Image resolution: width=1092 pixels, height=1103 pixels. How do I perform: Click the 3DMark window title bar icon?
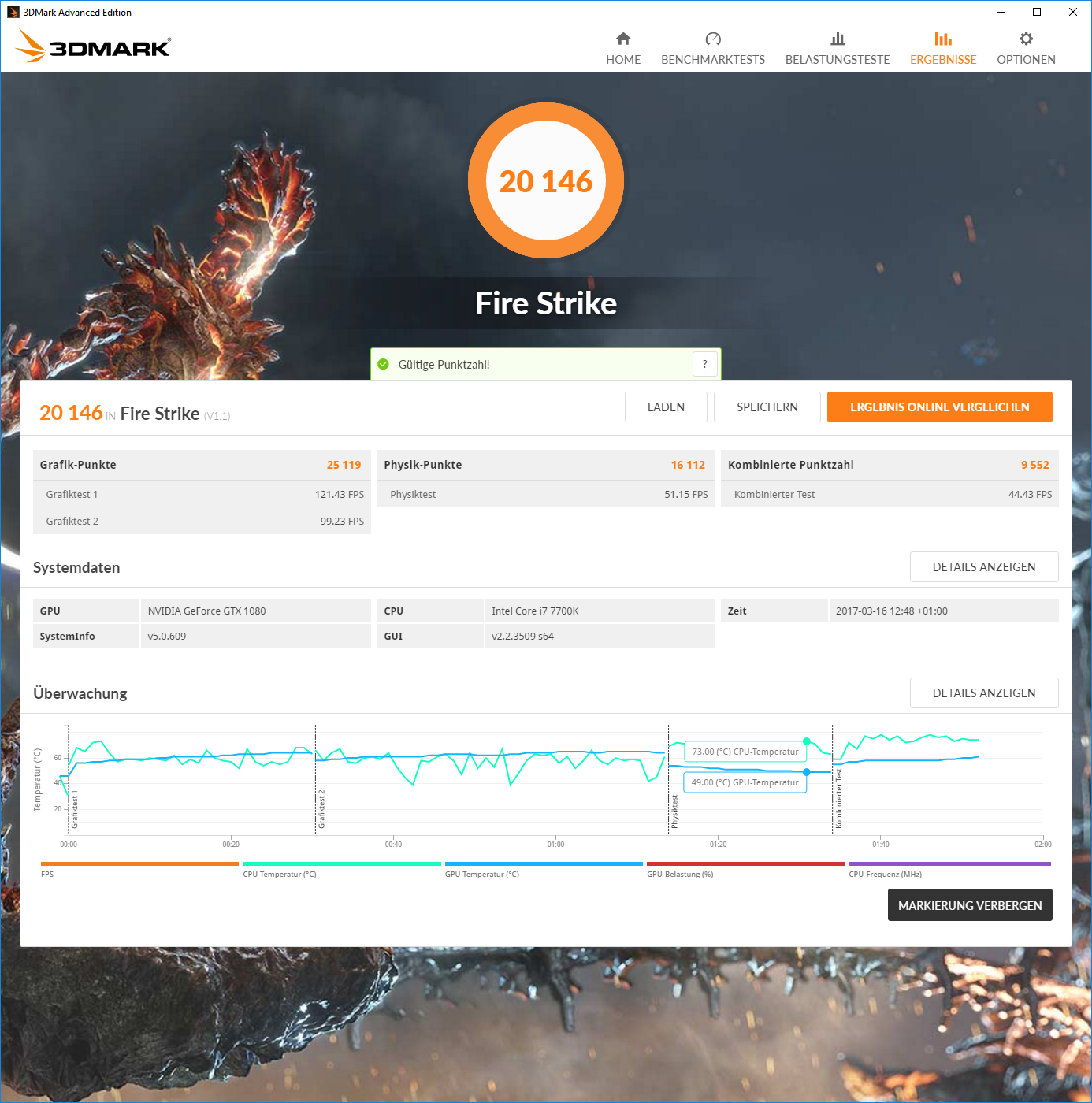[x=13, y=12]
